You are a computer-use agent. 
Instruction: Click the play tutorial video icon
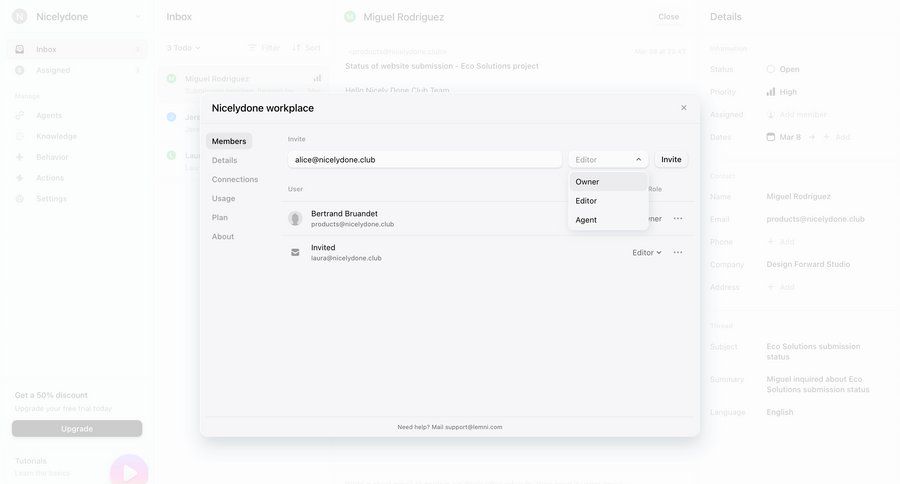pos(129,472)
